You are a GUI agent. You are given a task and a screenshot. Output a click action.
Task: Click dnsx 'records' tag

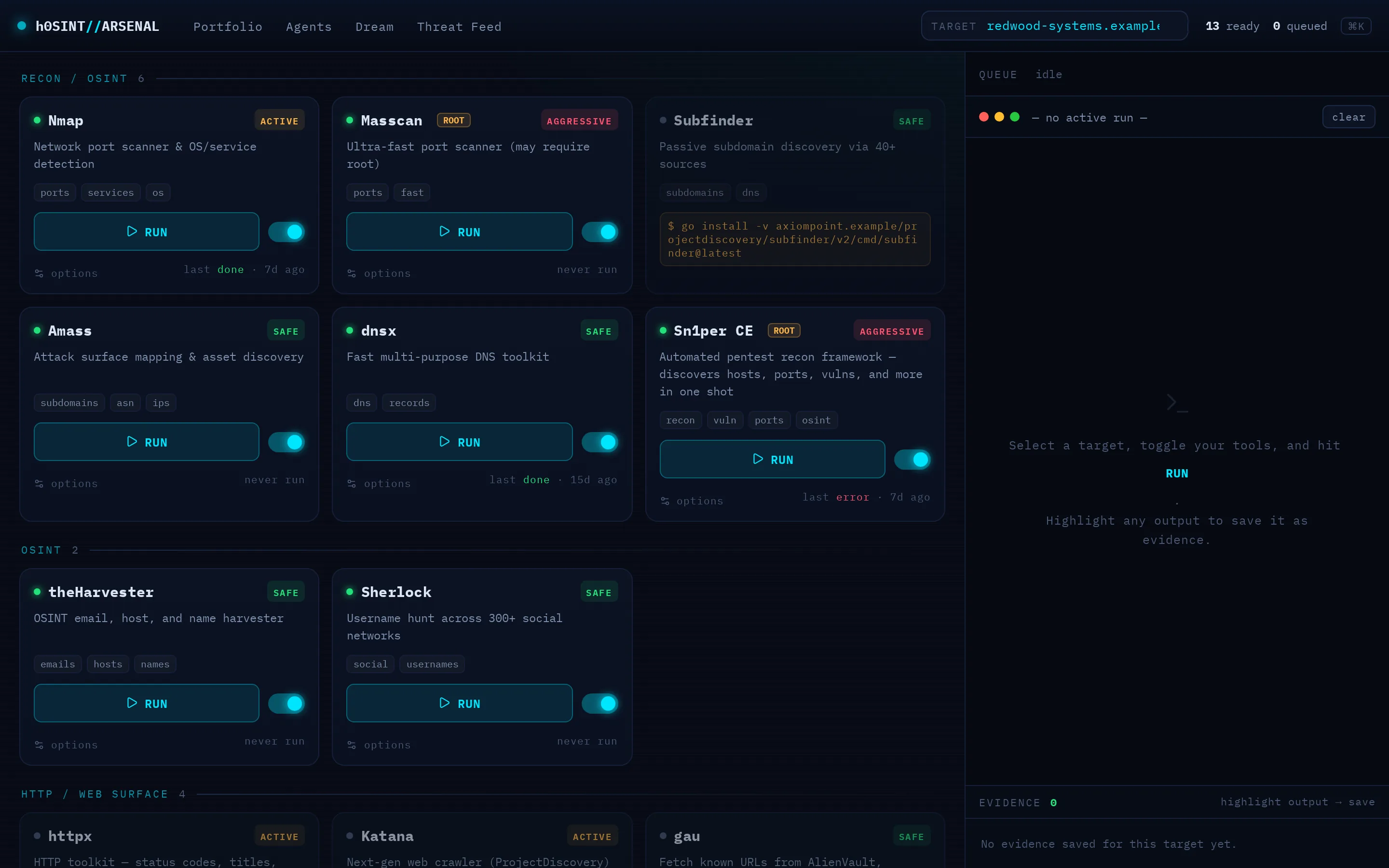coord(409,403)
